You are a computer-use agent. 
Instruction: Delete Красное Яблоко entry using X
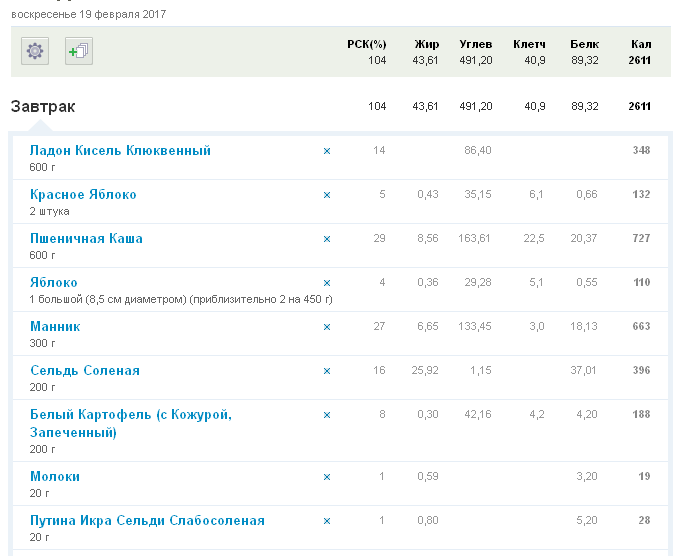click(326, 195)
